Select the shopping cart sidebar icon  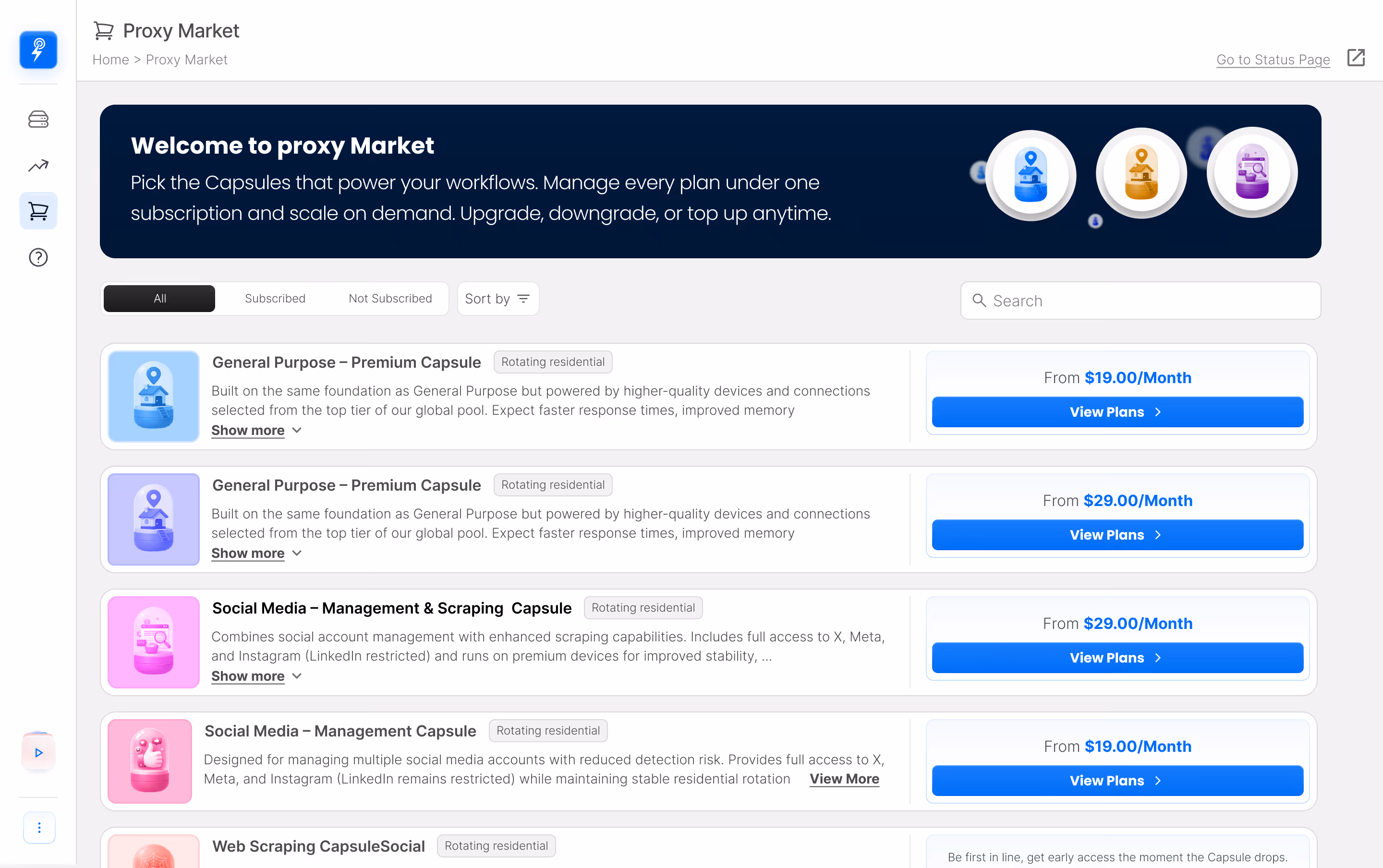coord(38,211)
